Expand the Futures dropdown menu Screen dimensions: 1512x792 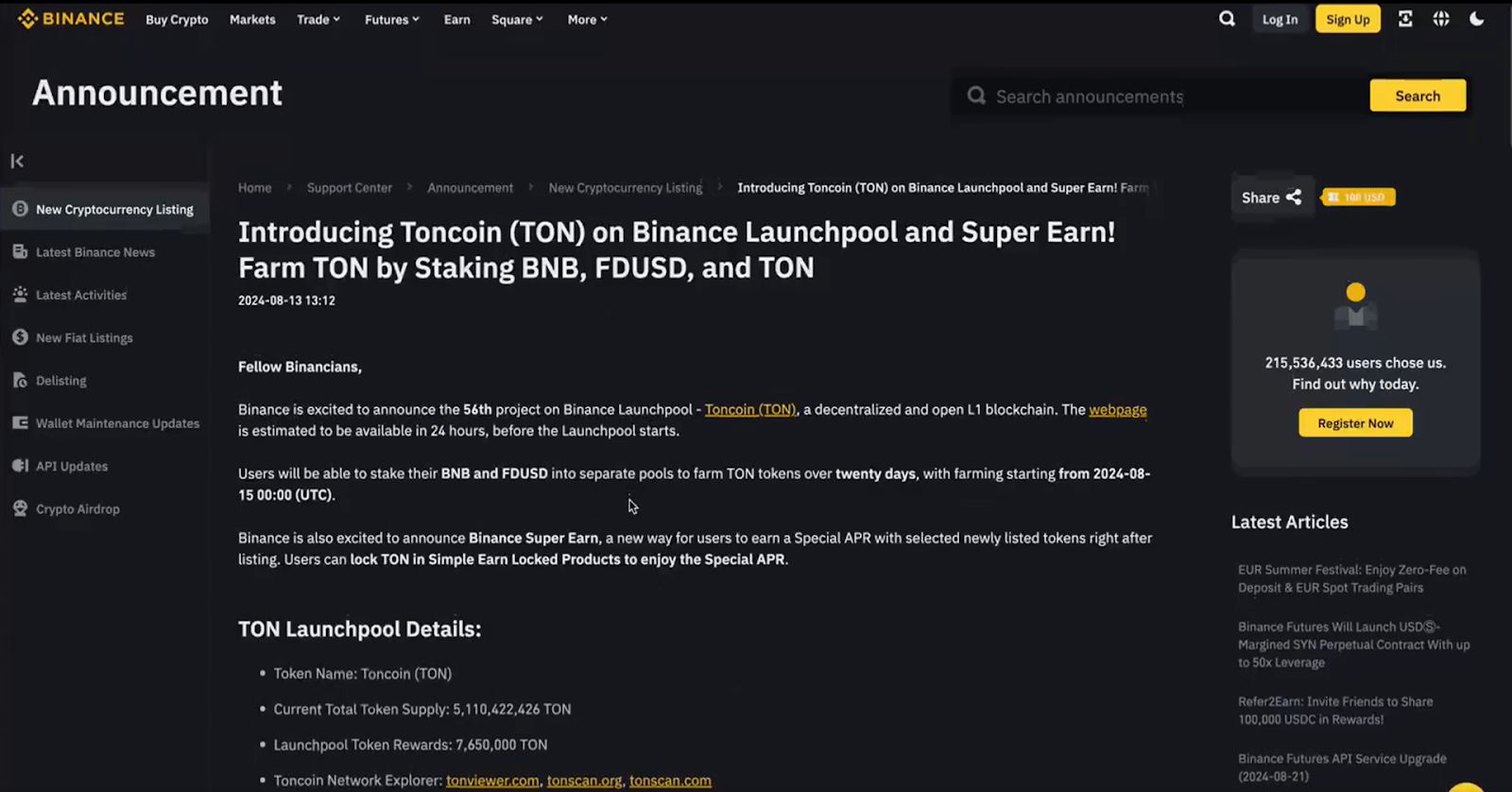(x=391, y=20)
